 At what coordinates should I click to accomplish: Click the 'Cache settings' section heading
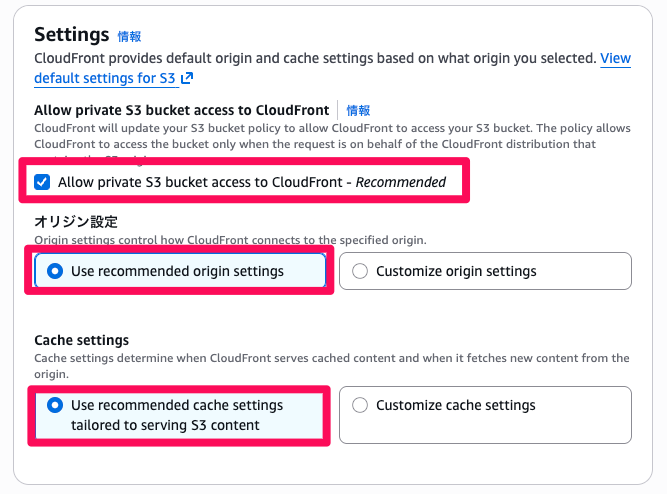(x=82, y=340)
